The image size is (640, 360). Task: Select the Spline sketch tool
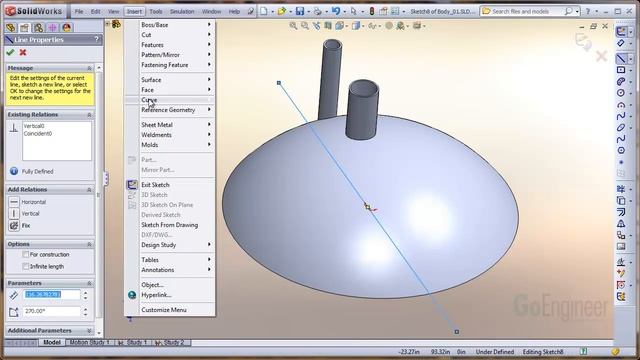[x=621, y=116]
